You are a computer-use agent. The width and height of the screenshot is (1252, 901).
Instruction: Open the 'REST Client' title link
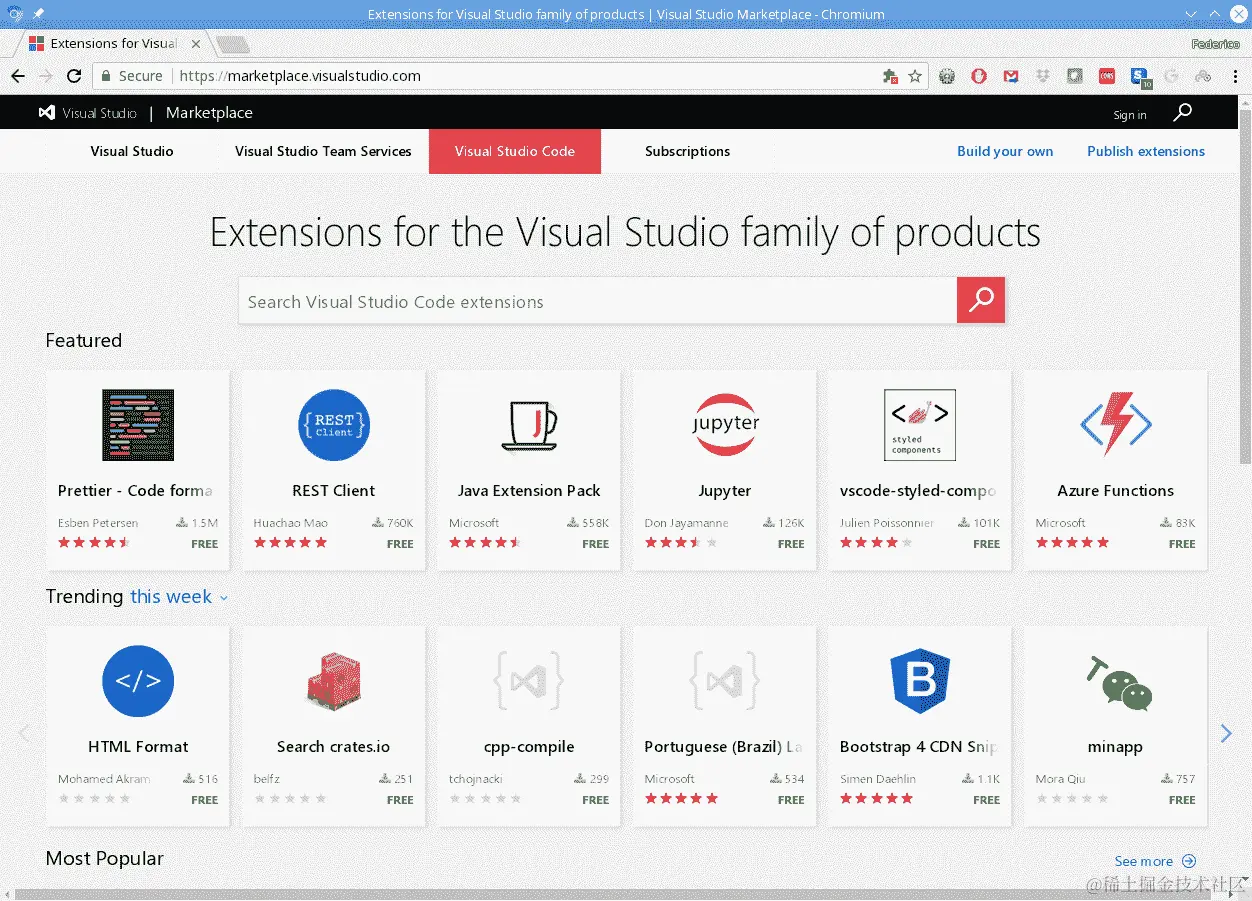[334, 490]
